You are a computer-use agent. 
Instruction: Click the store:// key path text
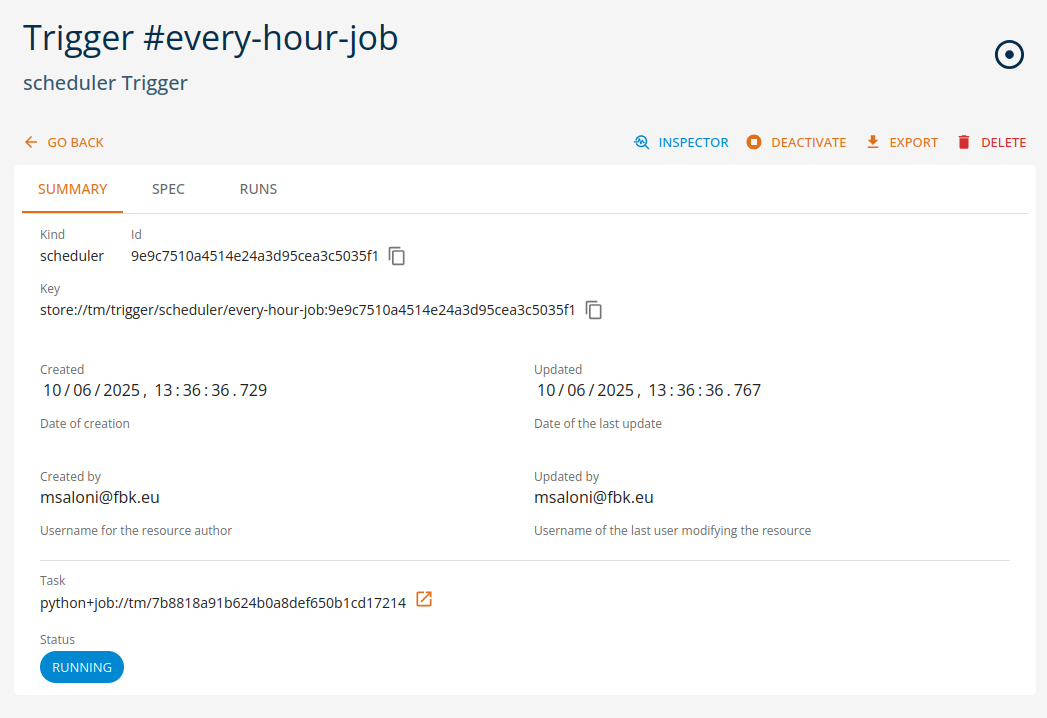tap(308, 310)
